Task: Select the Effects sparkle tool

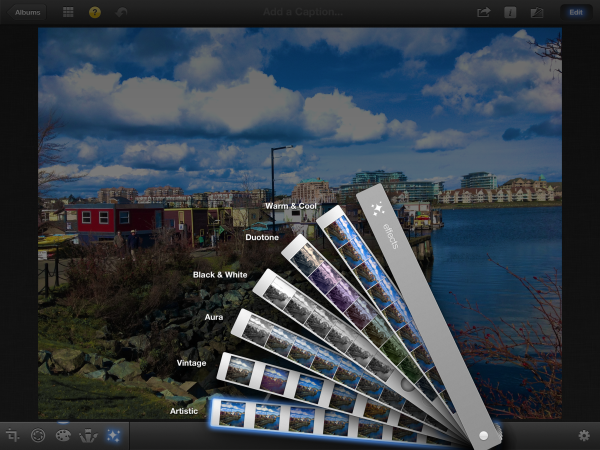Action: 113,435
